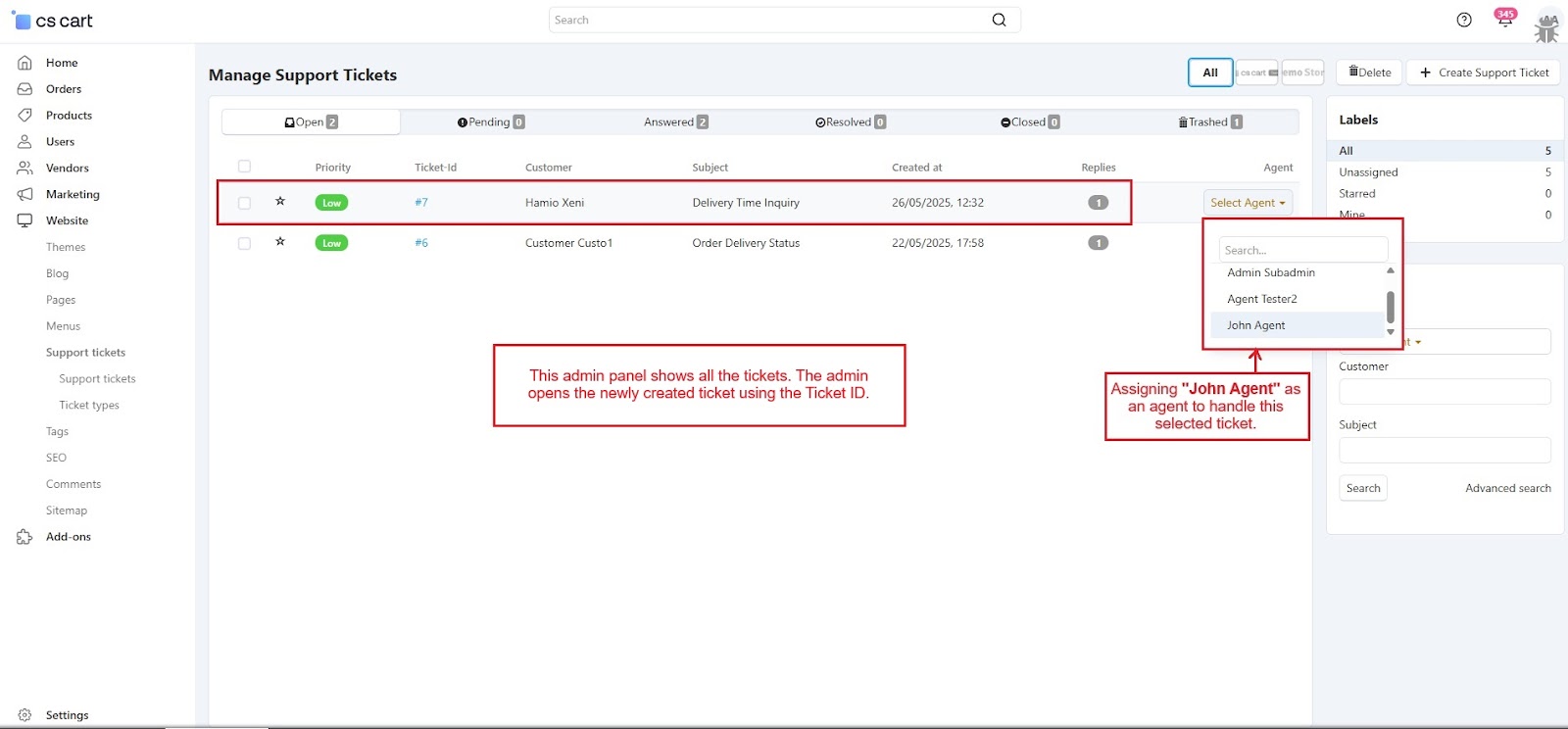Click the Customer filter input field
The image size is (1568, 729).
[x=1444, y=392]
